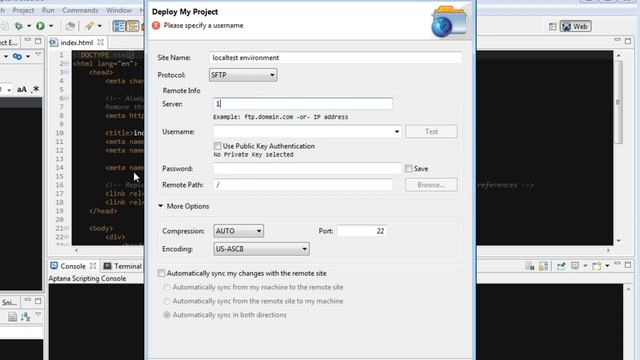Switch to the Console tab
640x360 pixels.
point(73,266)
